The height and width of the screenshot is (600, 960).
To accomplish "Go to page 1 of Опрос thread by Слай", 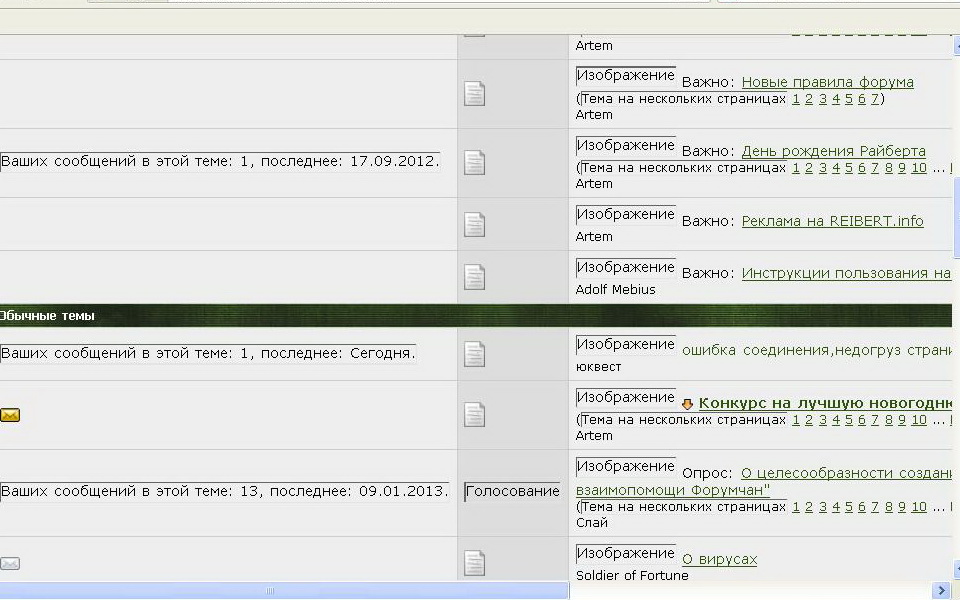I will coord(795,507).
